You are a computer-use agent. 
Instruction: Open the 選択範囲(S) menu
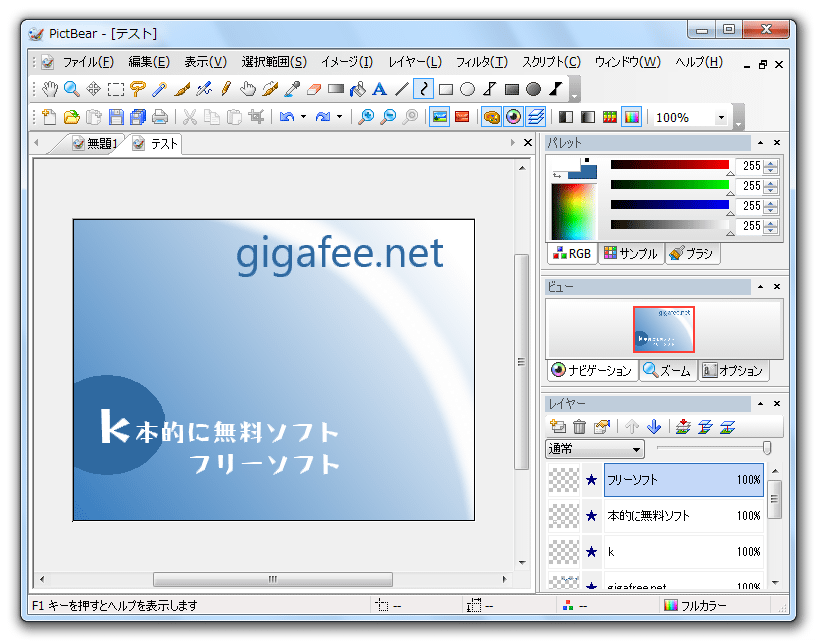(x=274, y=62)
